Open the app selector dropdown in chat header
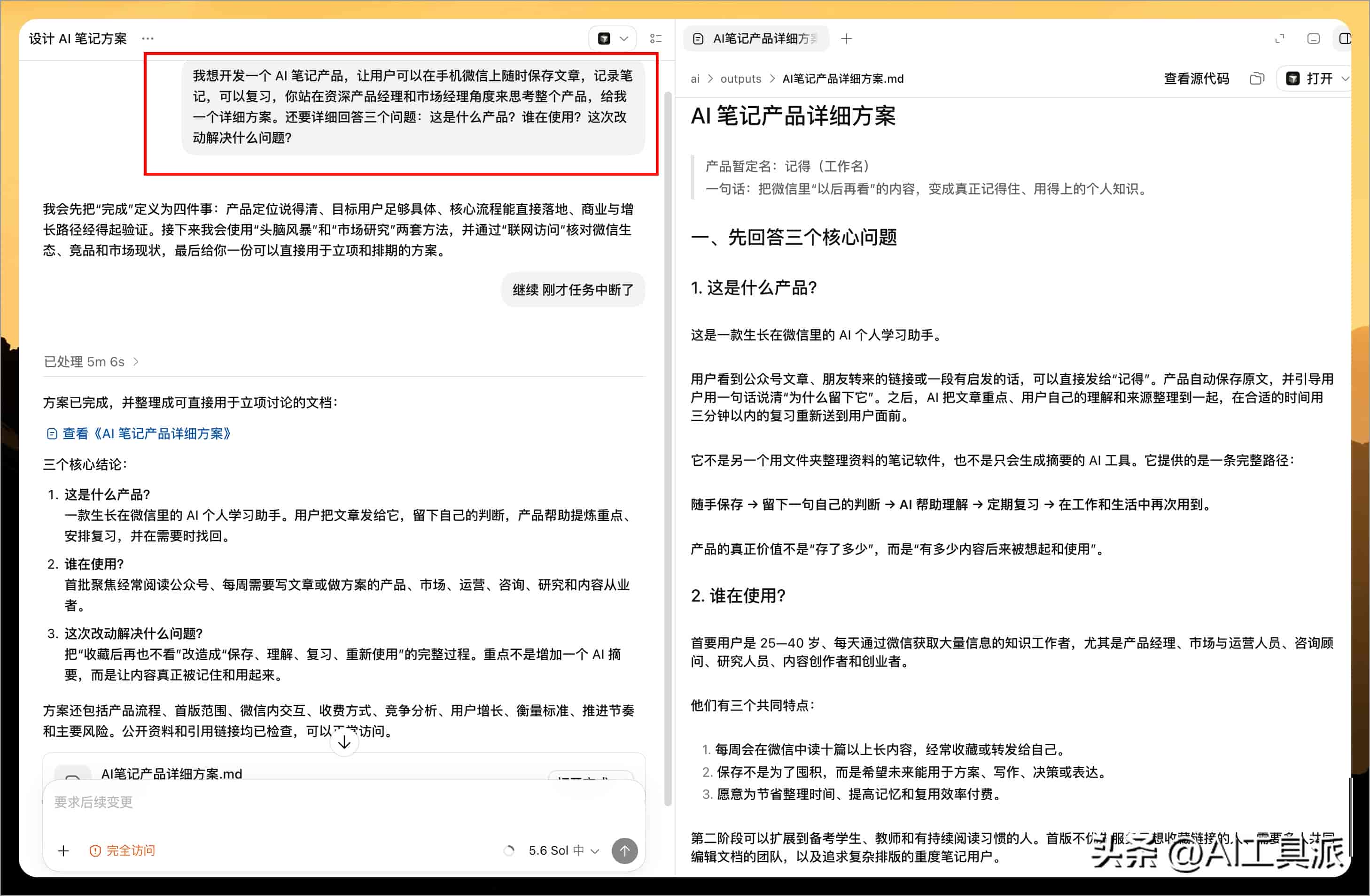 pyautogui.click(x=612, y=39)
